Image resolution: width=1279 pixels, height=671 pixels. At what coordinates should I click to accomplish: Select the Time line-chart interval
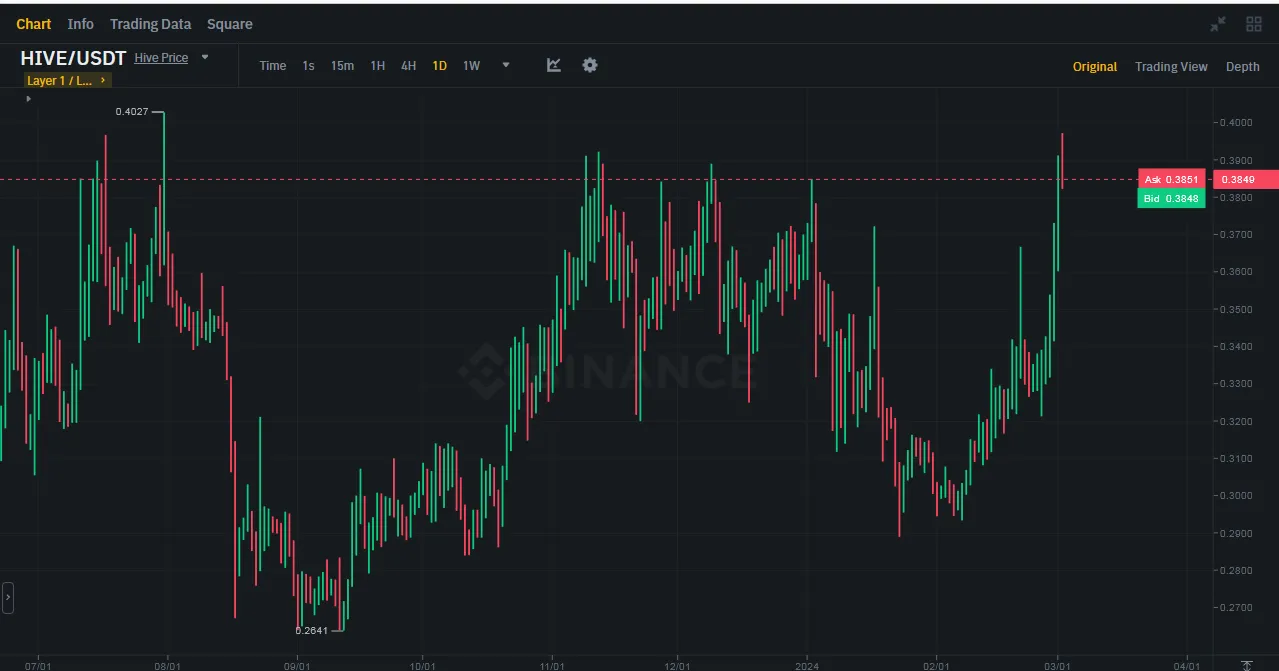coord(273,66)
